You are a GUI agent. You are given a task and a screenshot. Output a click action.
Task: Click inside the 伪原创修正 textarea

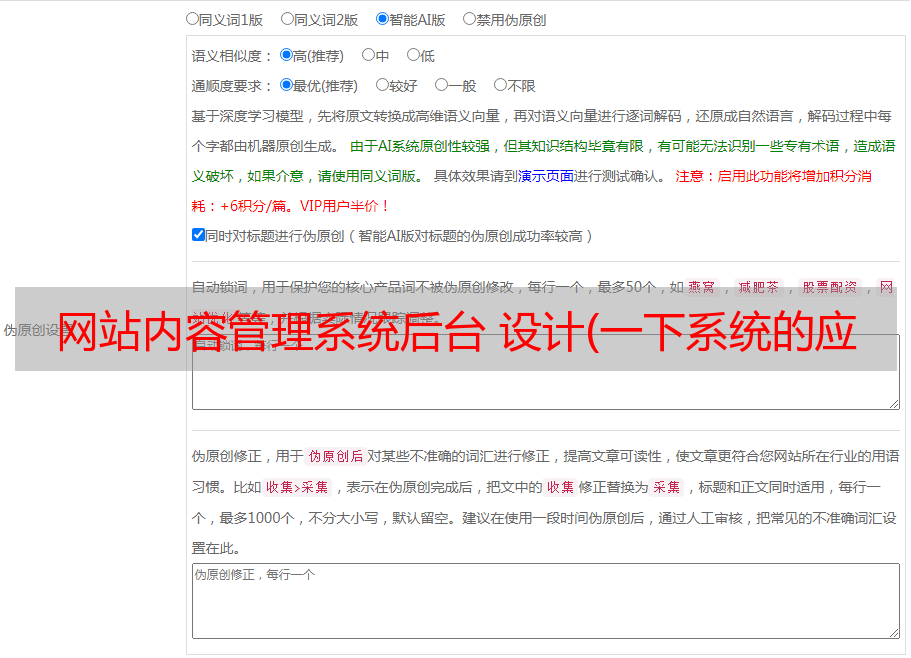click(x=546, y=601)
